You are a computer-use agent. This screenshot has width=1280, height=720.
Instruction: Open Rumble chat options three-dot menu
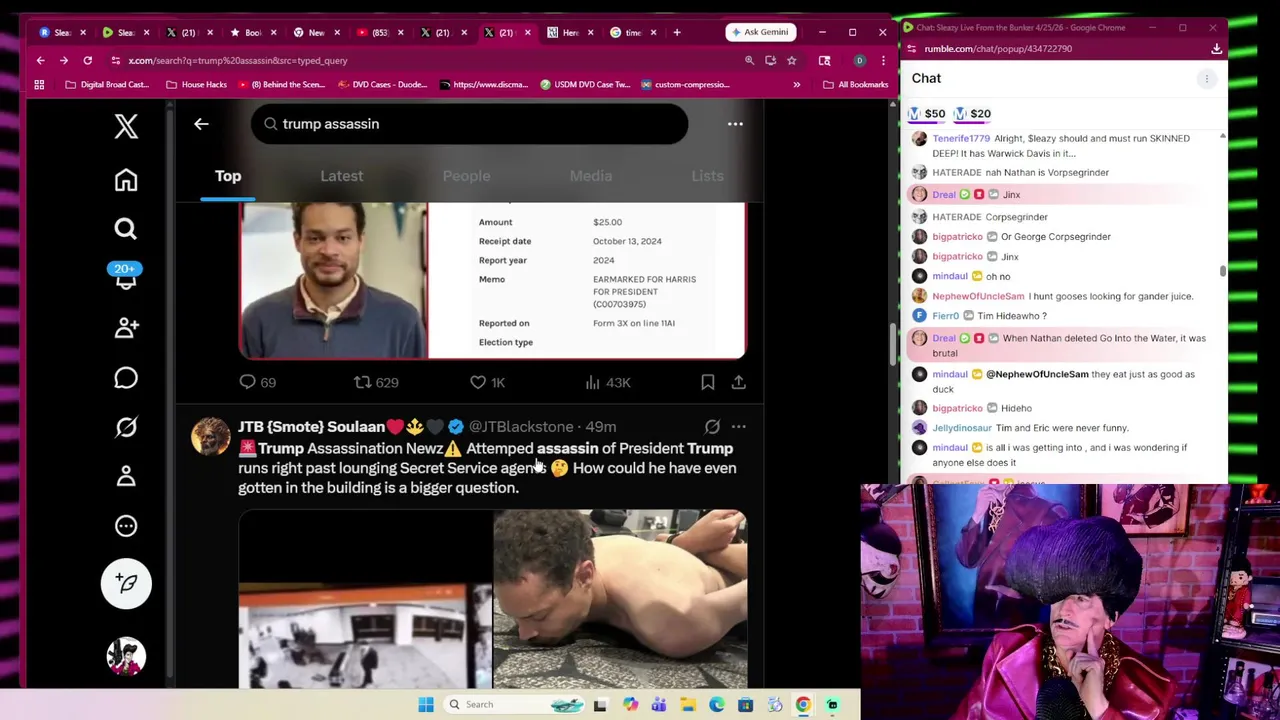pyautogui.click(x=1206, y=78)
